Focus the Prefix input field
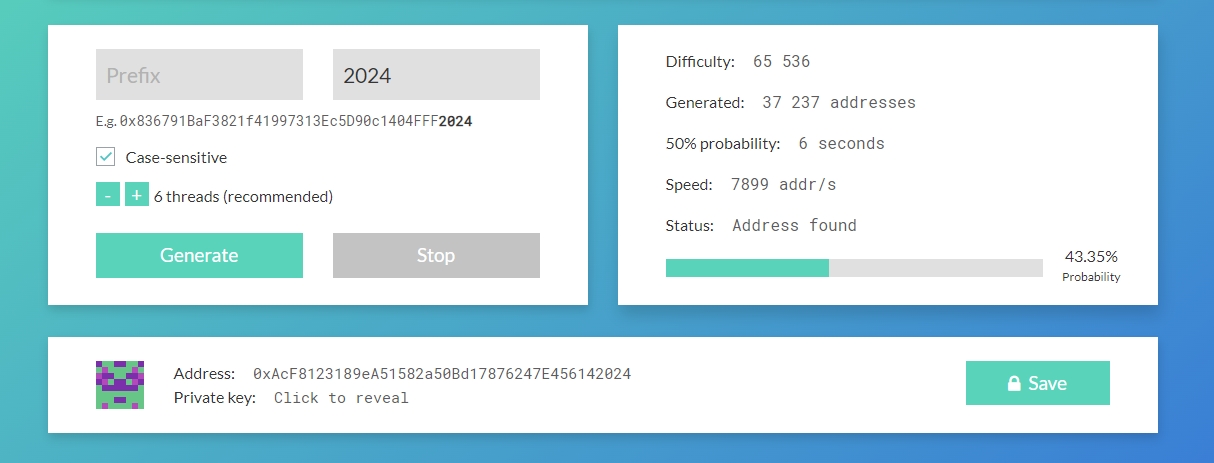This screenshot has width=1214, height=463. [199, 75]
